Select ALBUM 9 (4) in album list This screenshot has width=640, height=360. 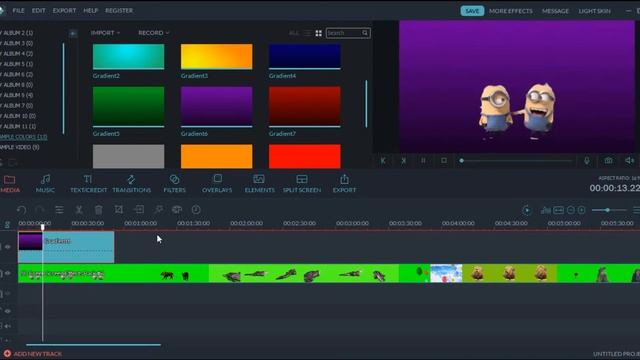pos(17,95)
